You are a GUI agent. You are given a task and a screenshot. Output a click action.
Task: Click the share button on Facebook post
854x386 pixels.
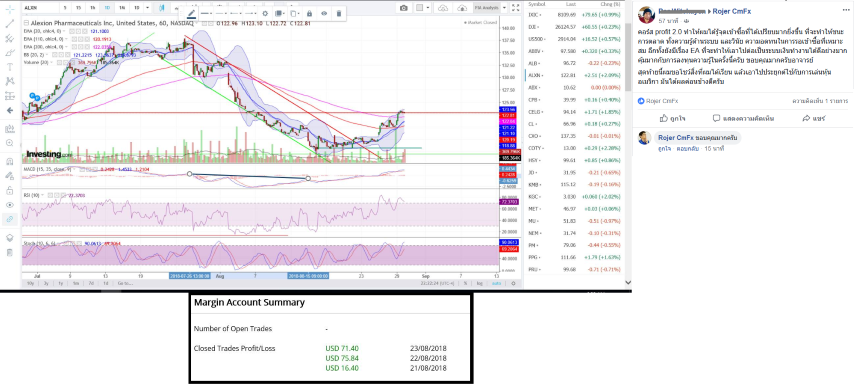coord(814,118)
